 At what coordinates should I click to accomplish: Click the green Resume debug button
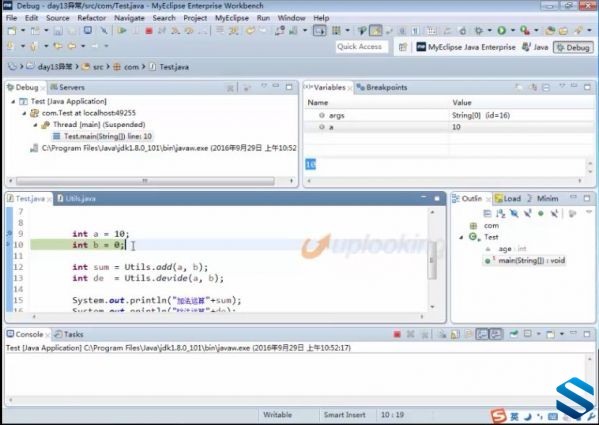[x=122, y=31]
